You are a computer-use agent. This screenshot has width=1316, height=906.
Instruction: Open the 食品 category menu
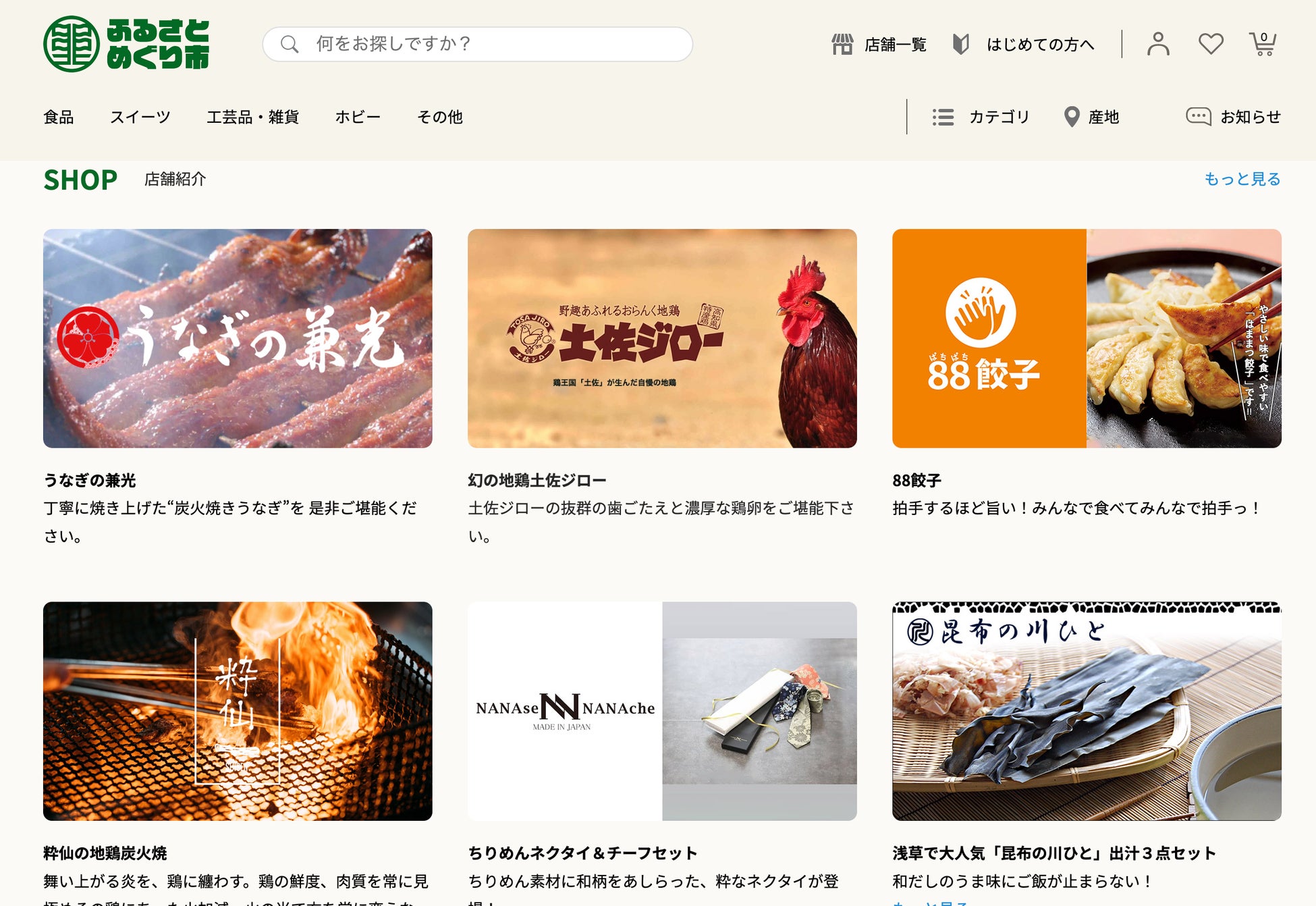point(59,117)
